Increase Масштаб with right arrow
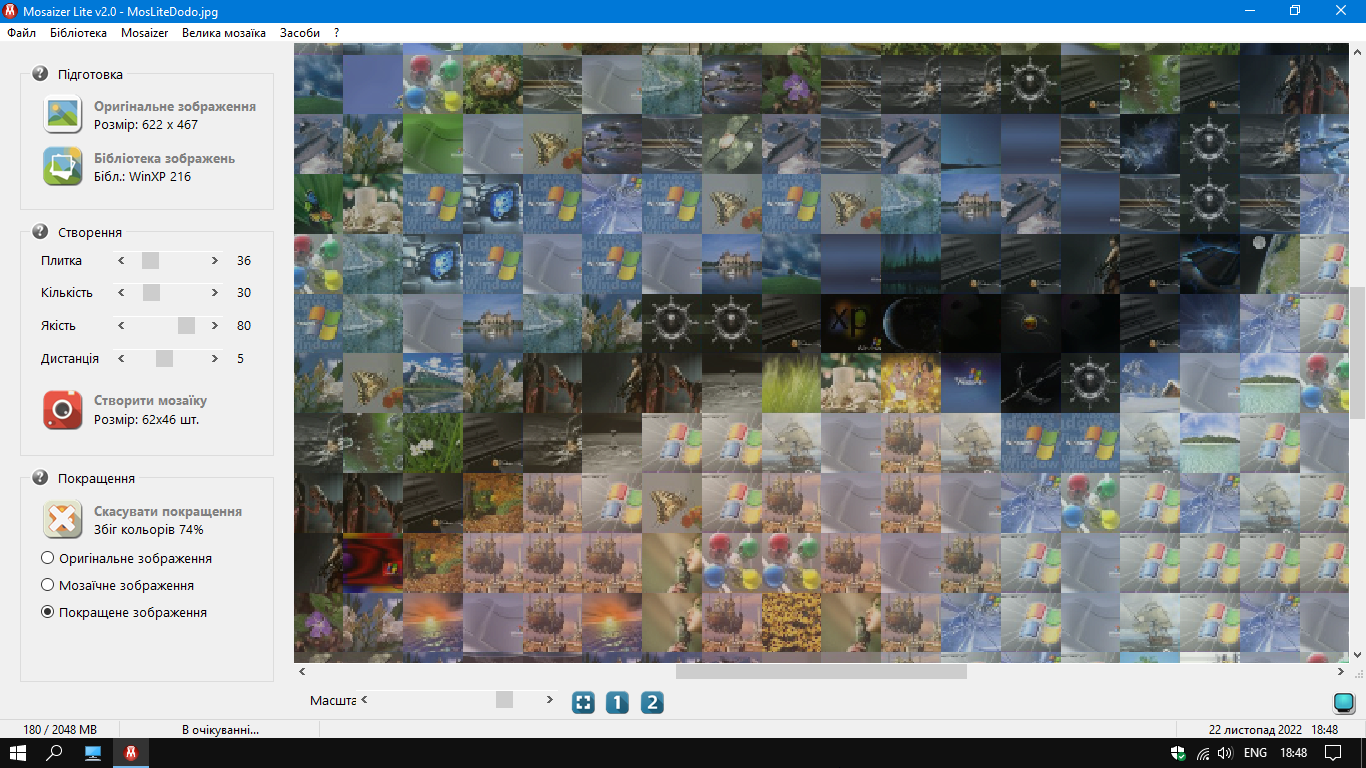This screenshot has width=1366, height=768. click(x=549, y=700)
